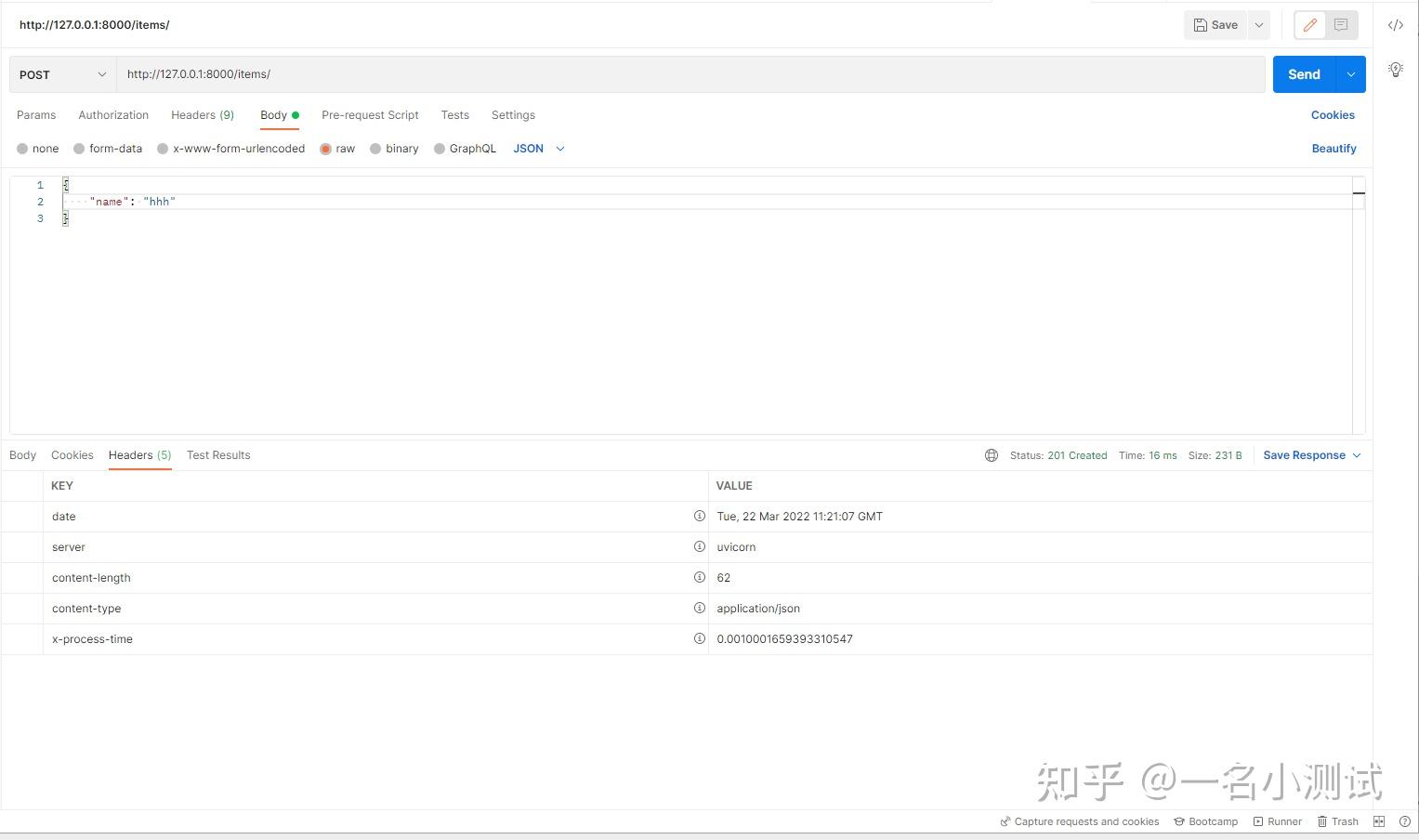This screenshot has height=840, width=1419.
Task: Select the form-data radio button
Action: coord(79,149)
